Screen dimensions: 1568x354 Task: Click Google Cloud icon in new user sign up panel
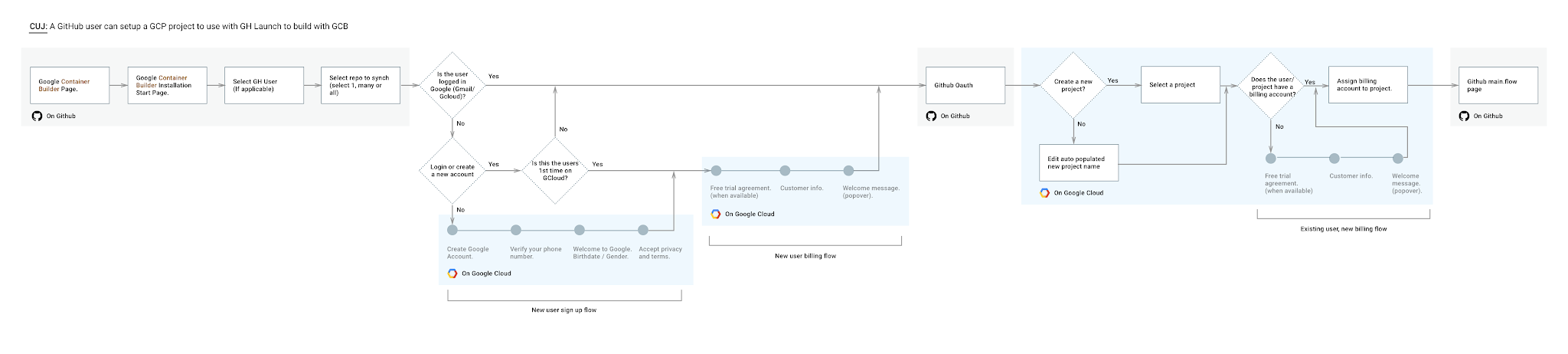pos(452,274)
